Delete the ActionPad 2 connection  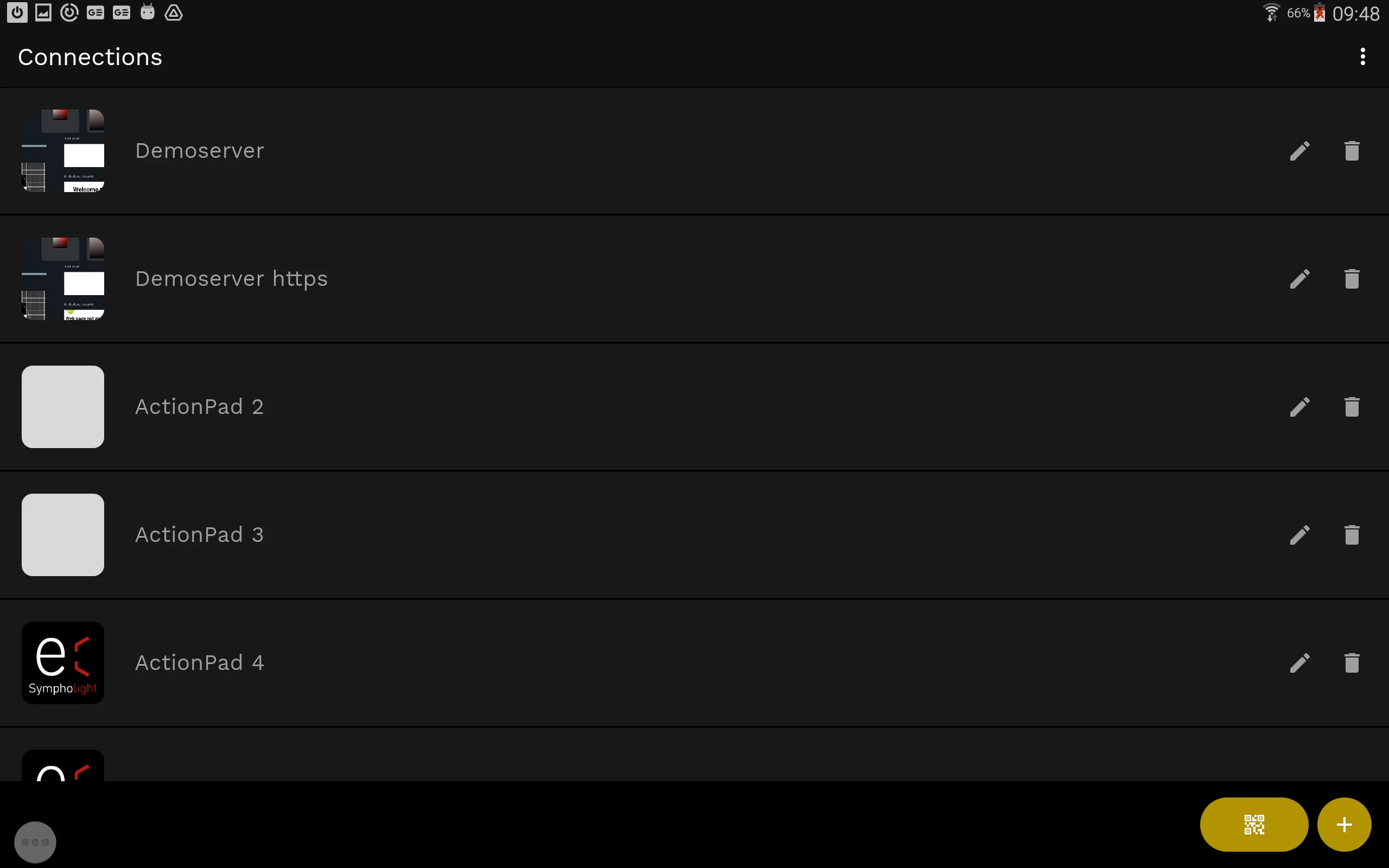(1352, 407)
